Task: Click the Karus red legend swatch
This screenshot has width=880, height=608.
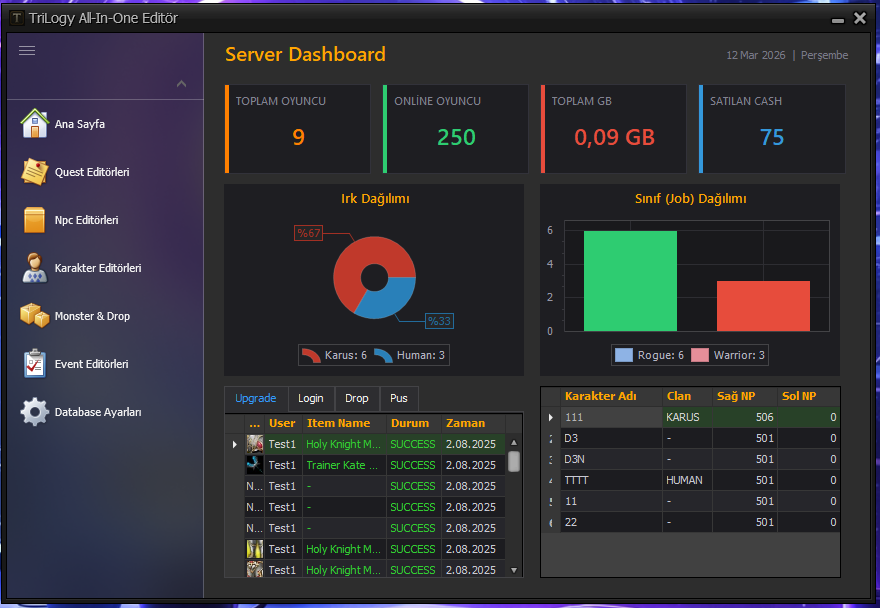Action: click(x=311, y=355)
